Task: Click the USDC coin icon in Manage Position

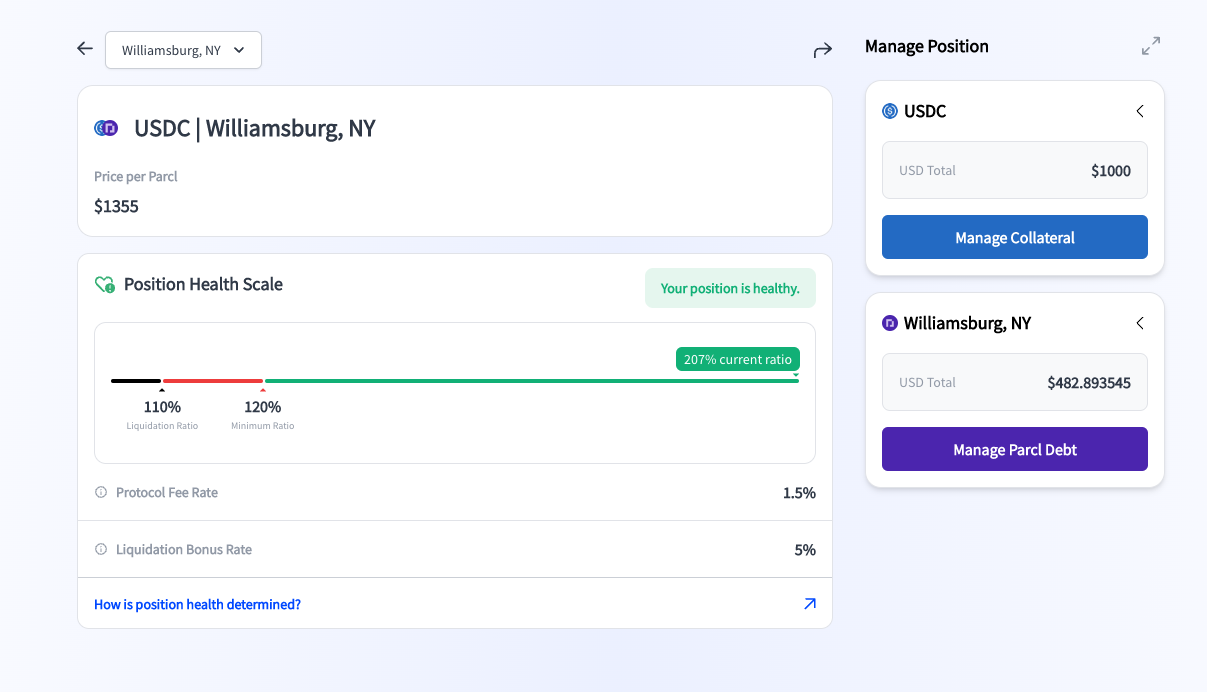Action: 890,111
